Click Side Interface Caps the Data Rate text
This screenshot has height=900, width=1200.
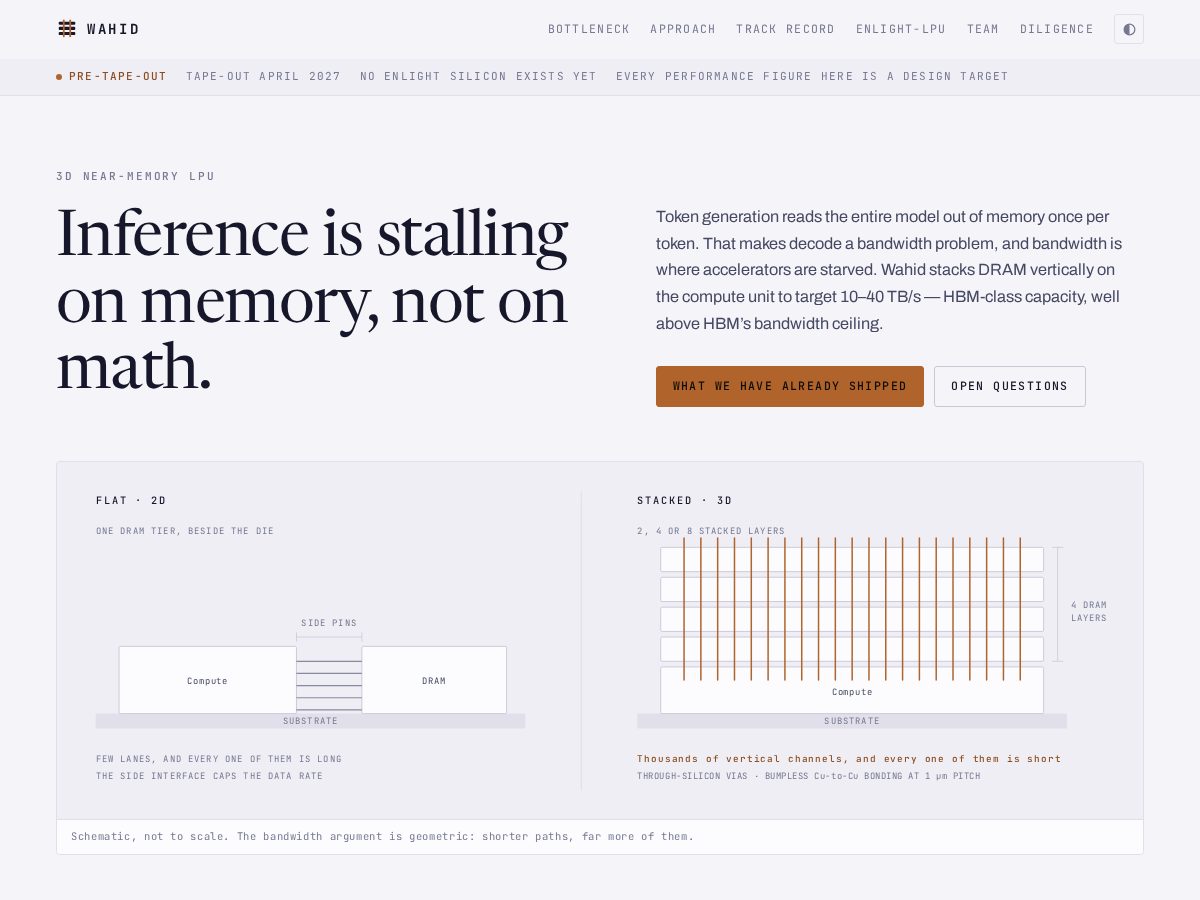(x=210, y=776)
